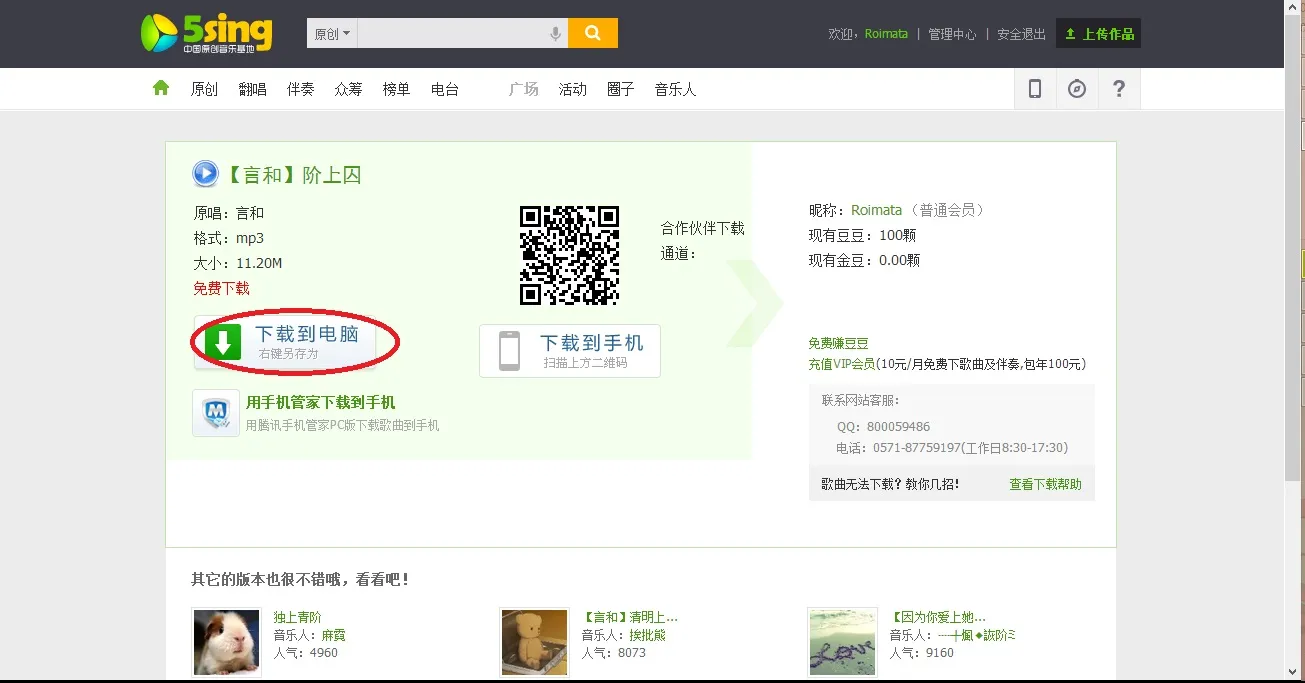Click the microphone voice search icon

[556, 34]
